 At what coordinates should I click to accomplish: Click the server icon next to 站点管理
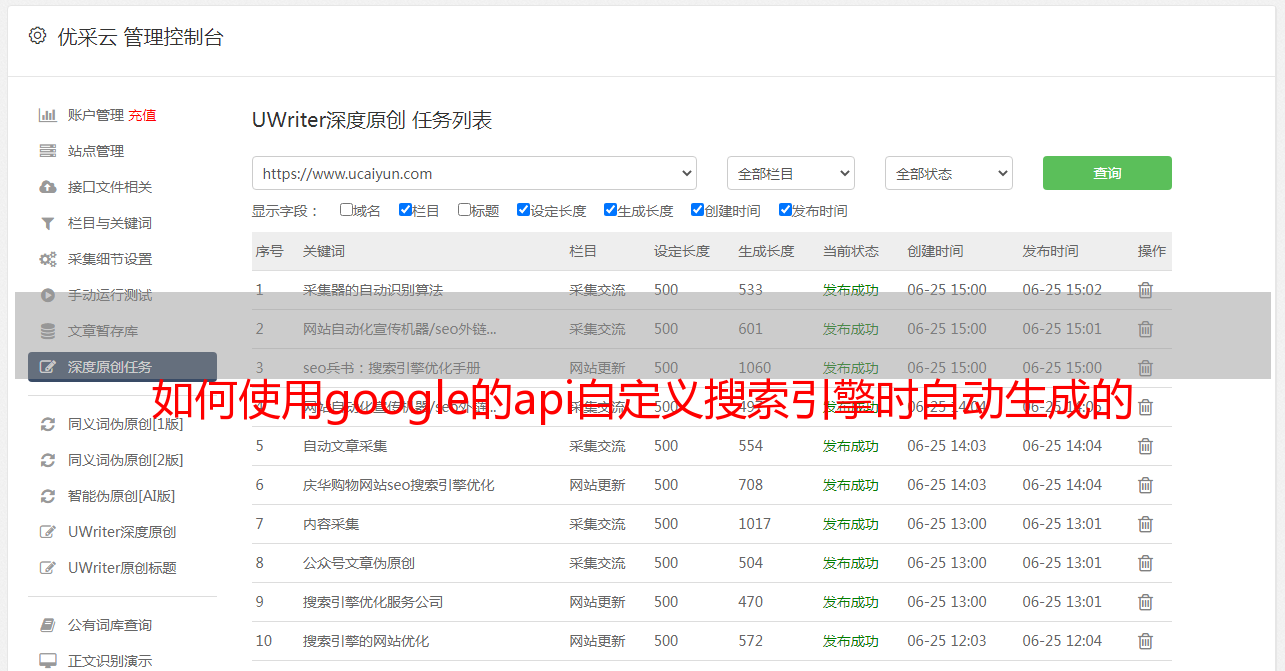[47, 151]
